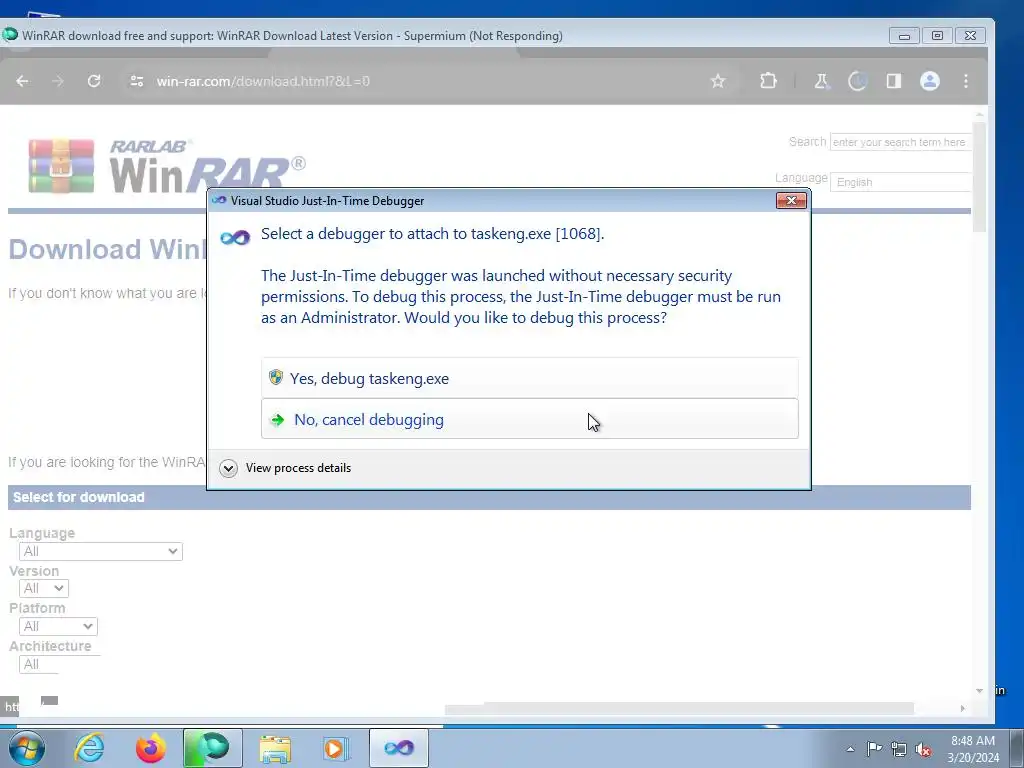This screenshot has height=768, width=1024.
Task: Open the browser Extensions puzzle icon
Action: tap(768, 81)
